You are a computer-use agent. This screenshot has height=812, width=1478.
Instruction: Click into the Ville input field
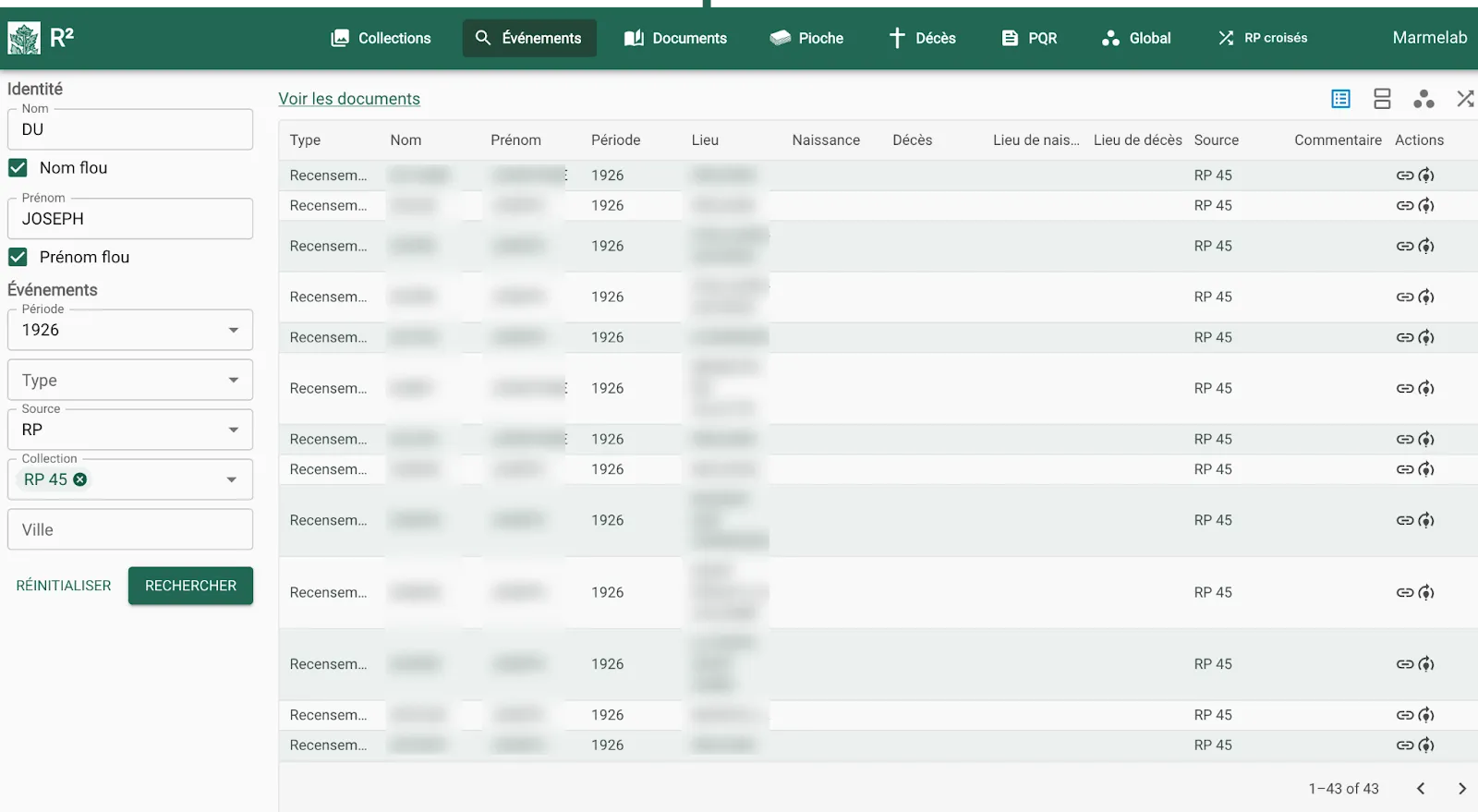point(130,529)
